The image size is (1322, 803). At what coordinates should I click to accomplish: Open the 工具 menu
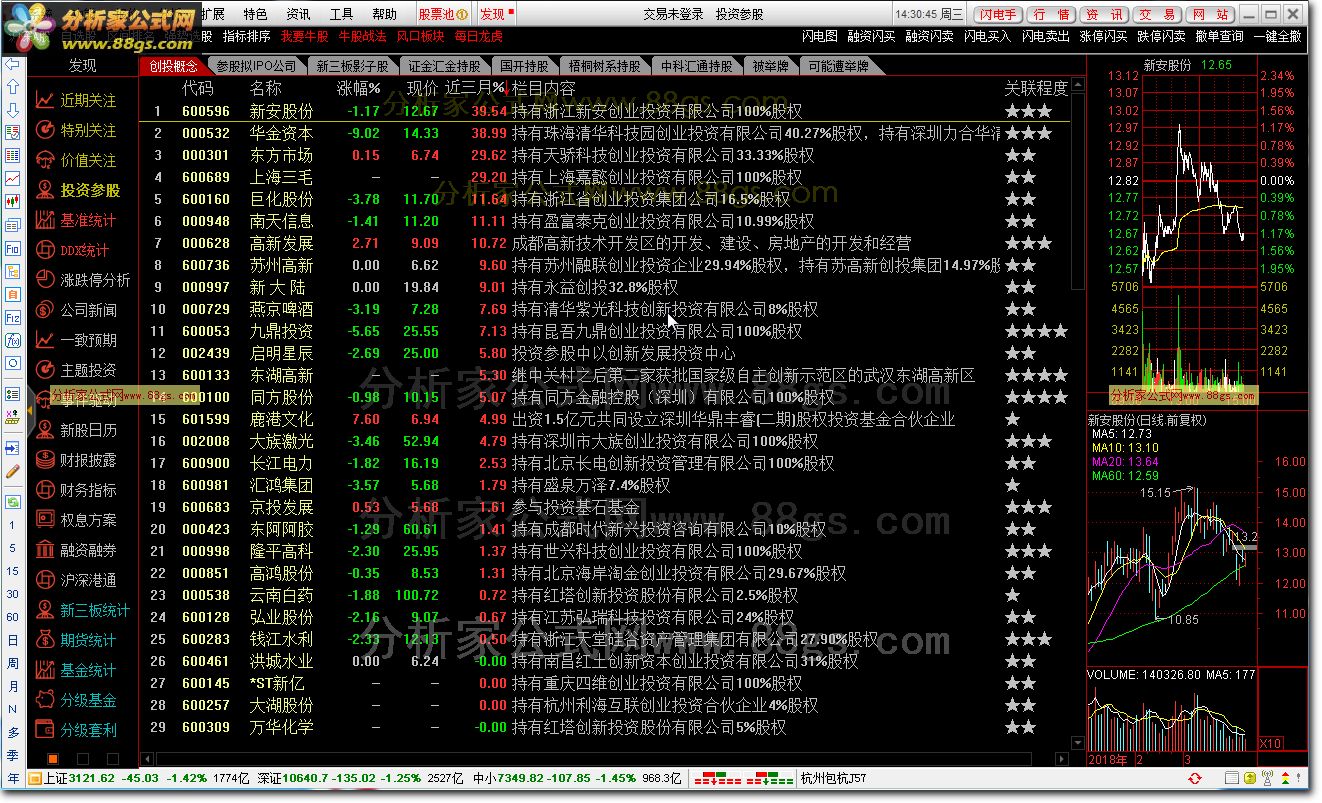pyautogui.click(x=341, y=14)
